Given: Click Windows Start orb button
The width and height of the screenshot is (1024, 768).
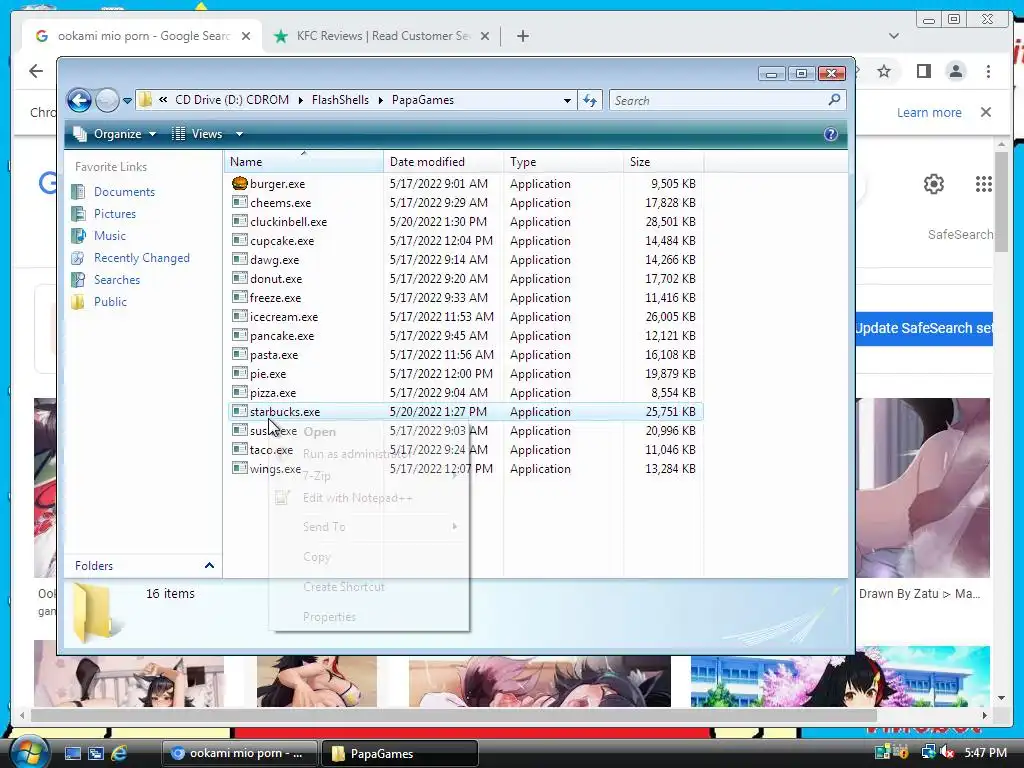Looking at the screenshot, I should point(28,752).
